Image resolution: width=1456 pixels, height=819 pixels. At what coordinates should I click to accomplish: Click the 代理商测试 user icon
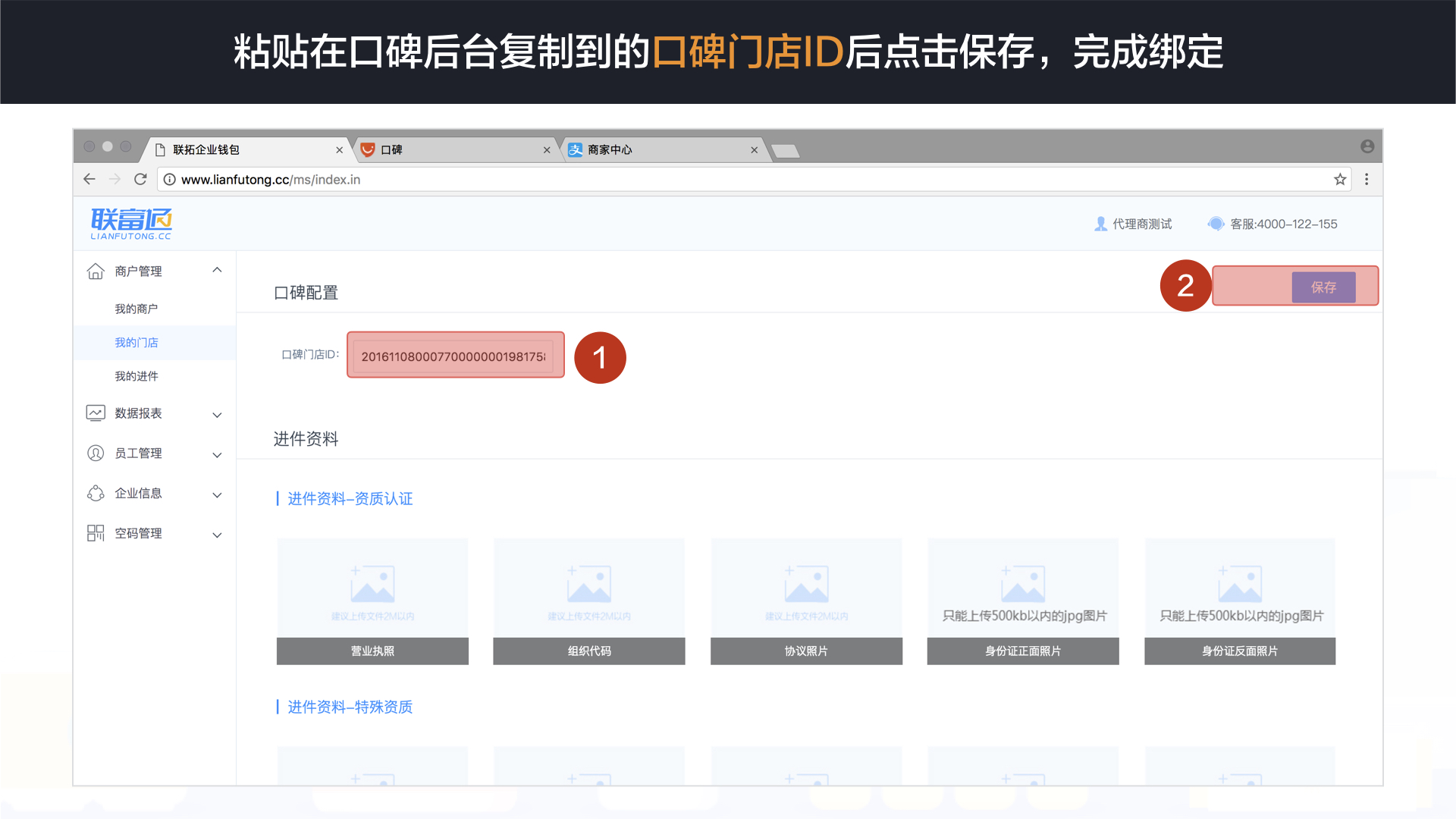click(x=1101, y=224)
